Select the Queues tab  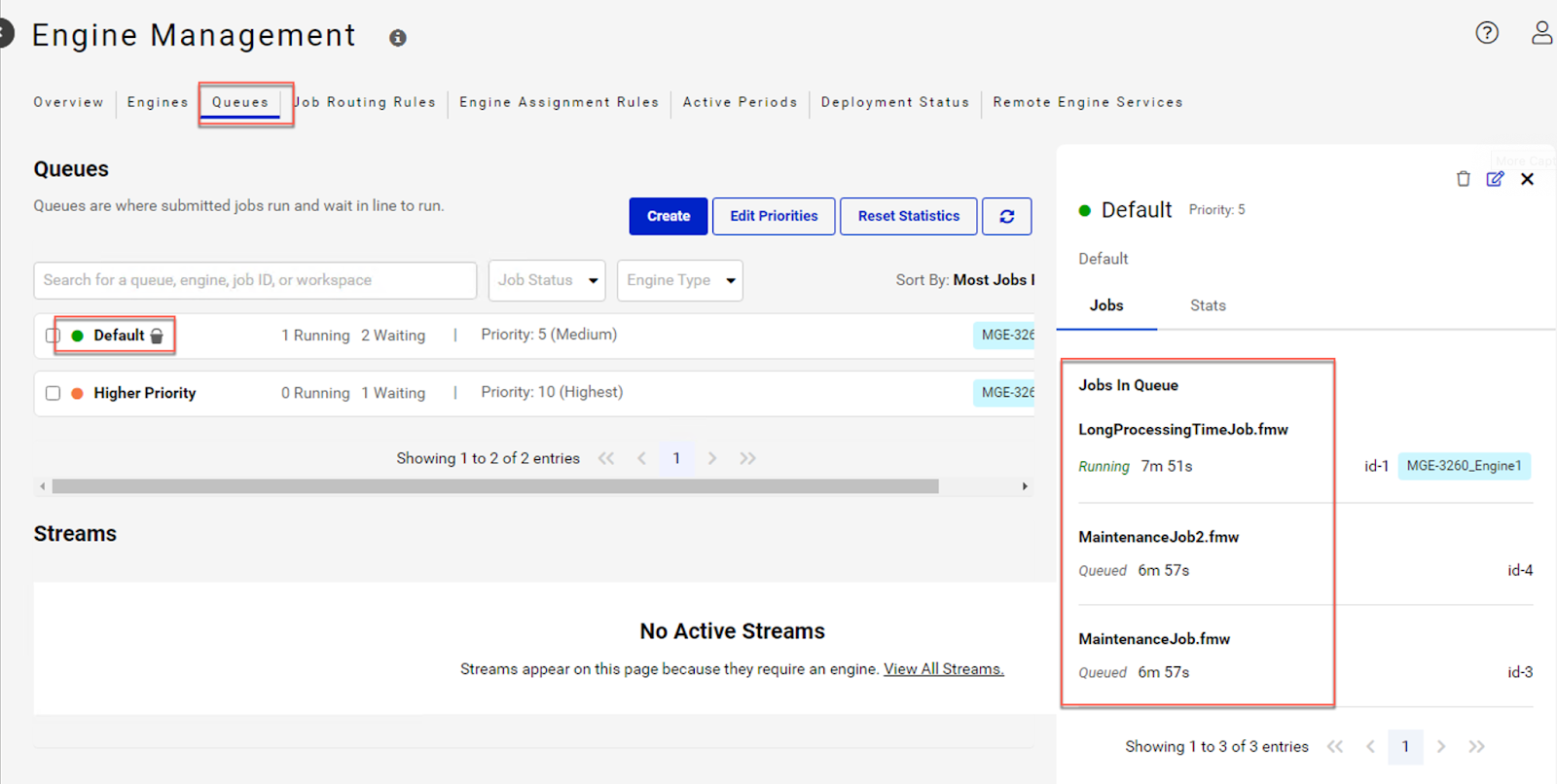click(x=240, y=102)
